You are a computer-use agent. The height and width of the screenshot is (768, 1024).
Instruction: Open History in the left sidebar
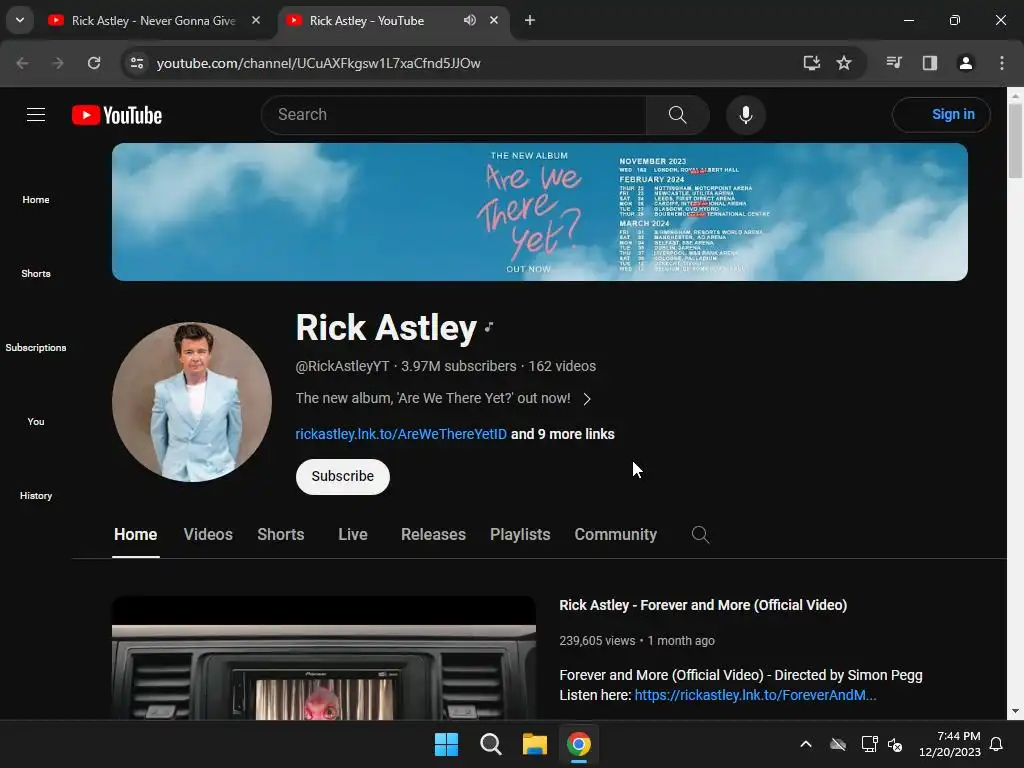click(36, 495)
